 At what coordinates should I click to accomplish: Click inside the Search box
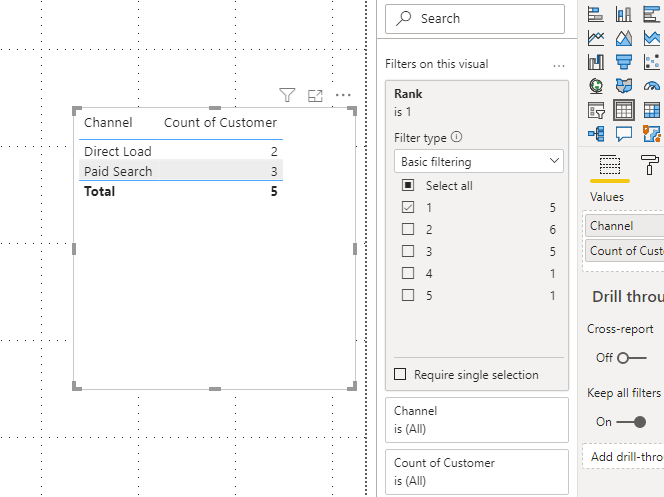[x=475, y=19]
